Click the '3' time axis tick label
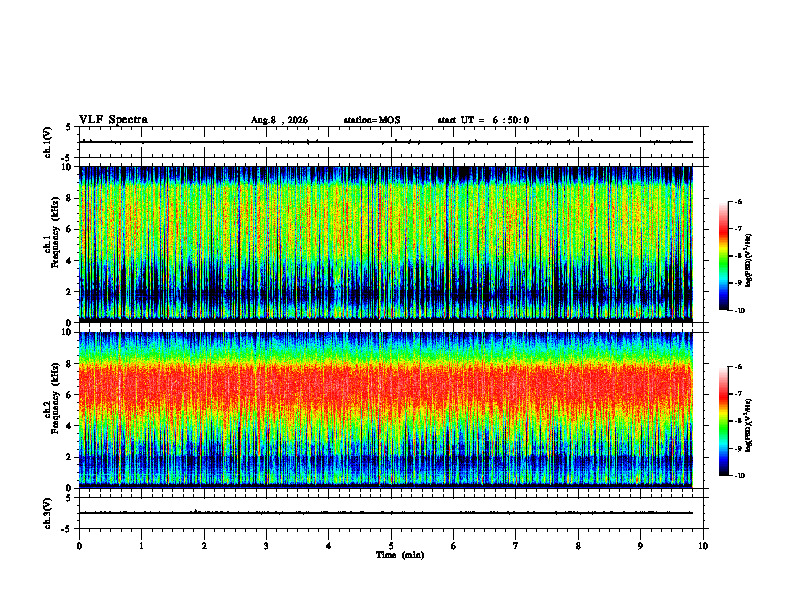This screenshot has height=612, width=792. (266, 546)
